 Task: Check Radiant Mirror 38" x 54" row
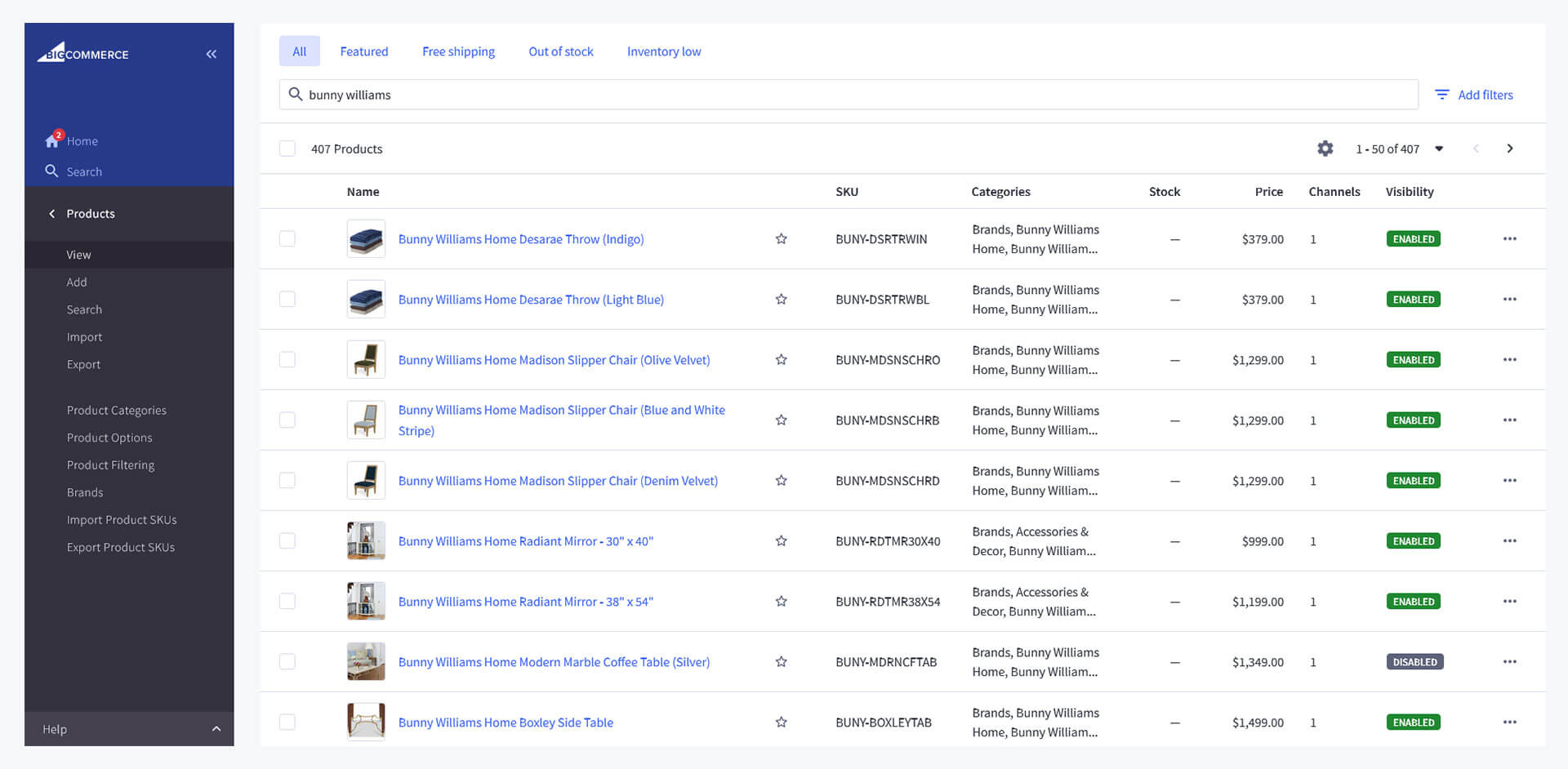287,602
